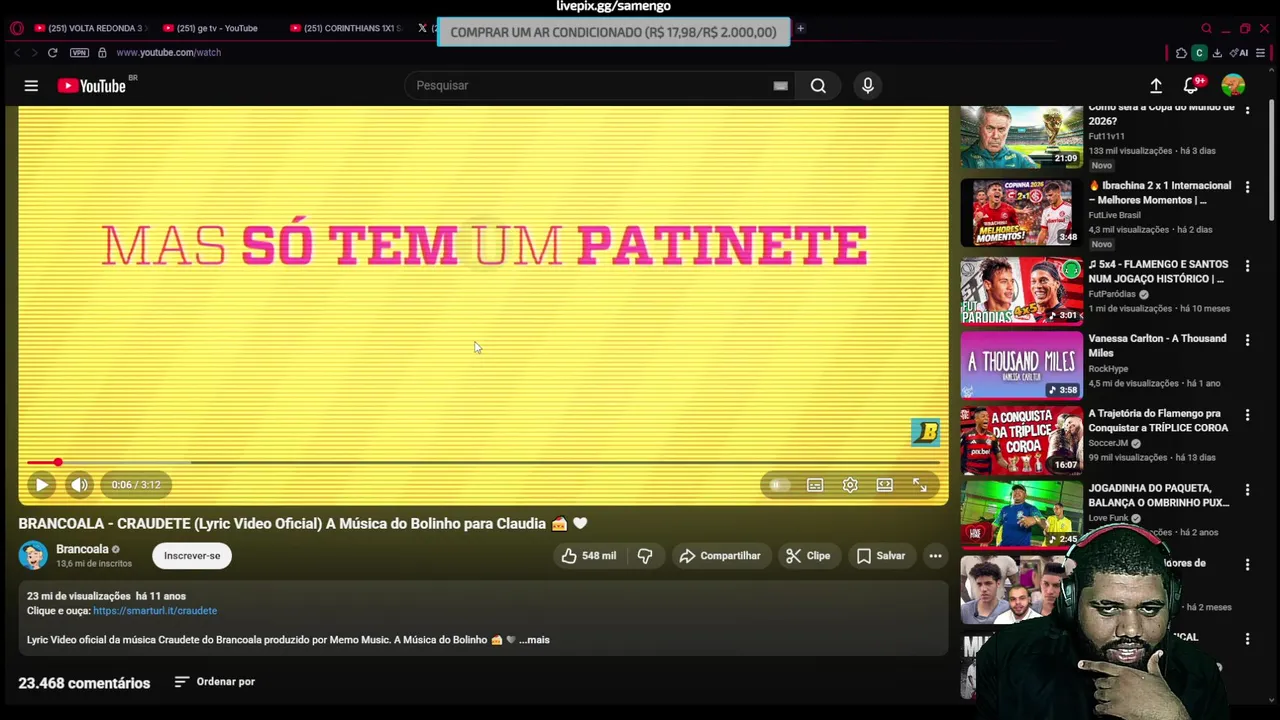This screenshot has width=1280, height=720.
Task: Go forward in browser history
Action: pos(33,53)
